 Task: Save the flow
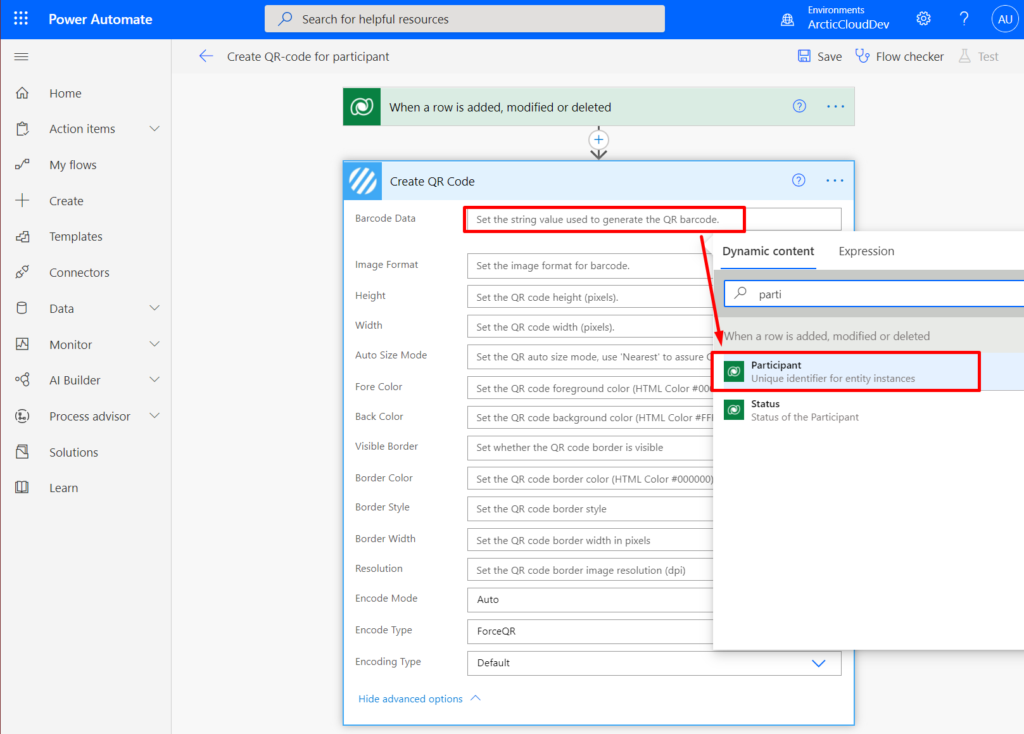[x=820, y=56]
